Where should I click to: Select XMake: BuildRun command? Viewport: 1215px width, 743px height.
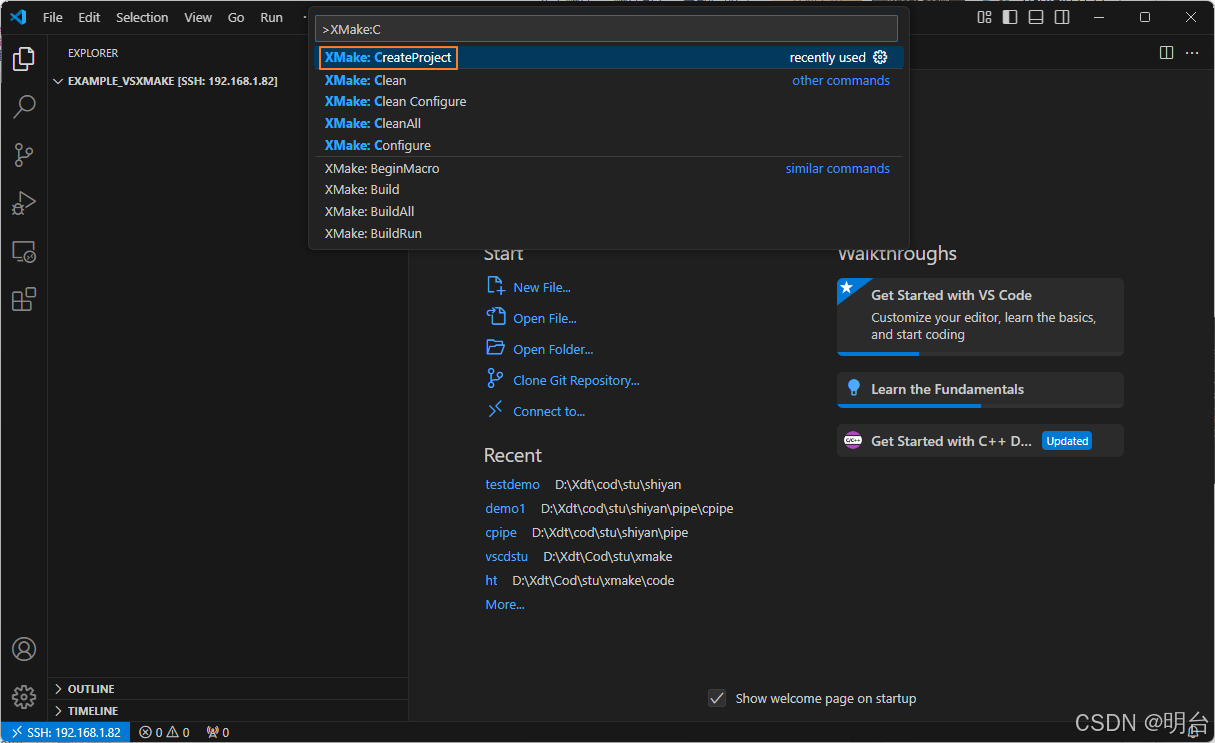point(609,234)
